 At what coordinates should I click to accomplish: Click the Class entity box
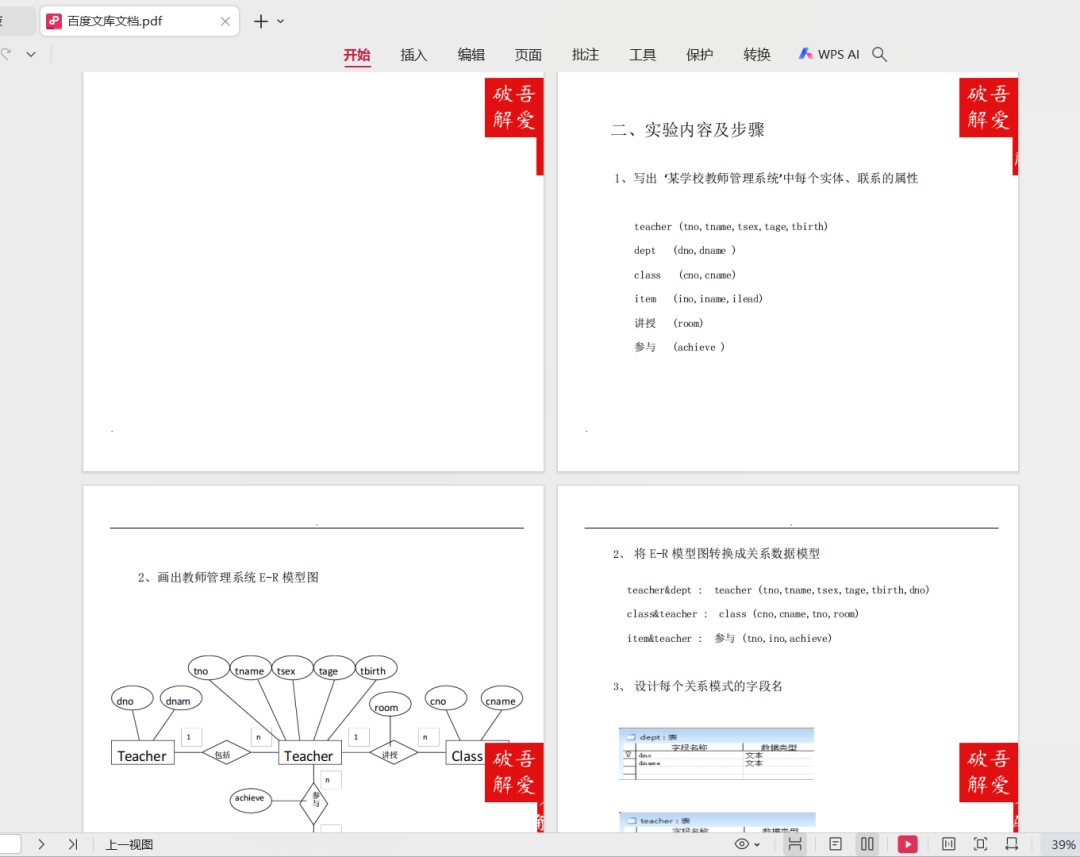click(467, 755)
